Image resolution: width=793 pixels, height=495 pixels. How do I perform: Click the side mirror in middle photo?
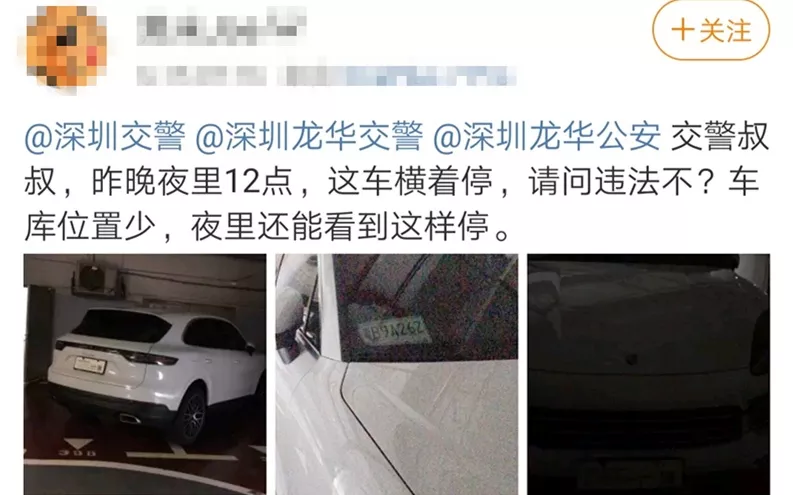pos(289,325)
